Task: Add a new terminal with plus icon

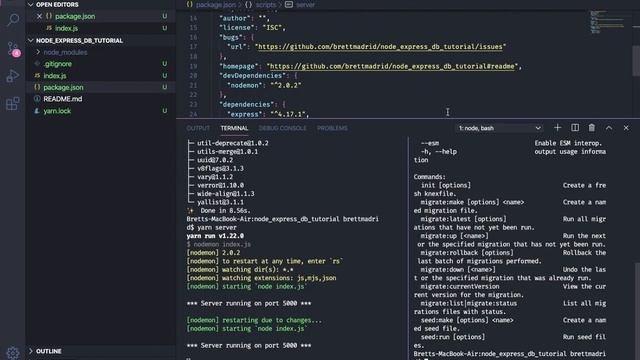Action: click(x=557, y=128)
